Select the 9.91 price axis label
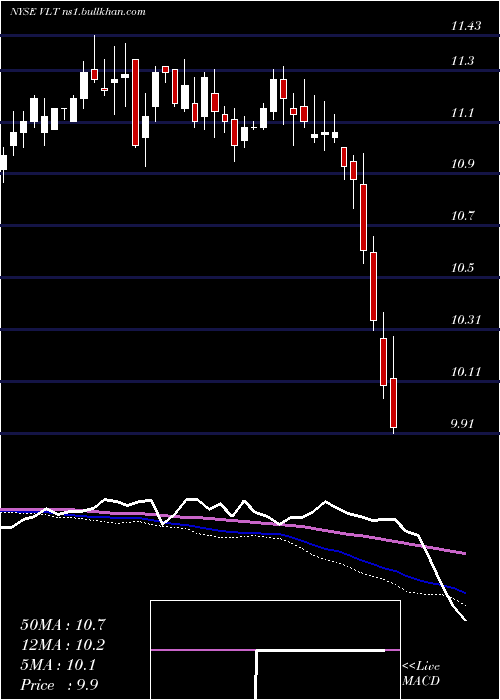 point(462,424)
